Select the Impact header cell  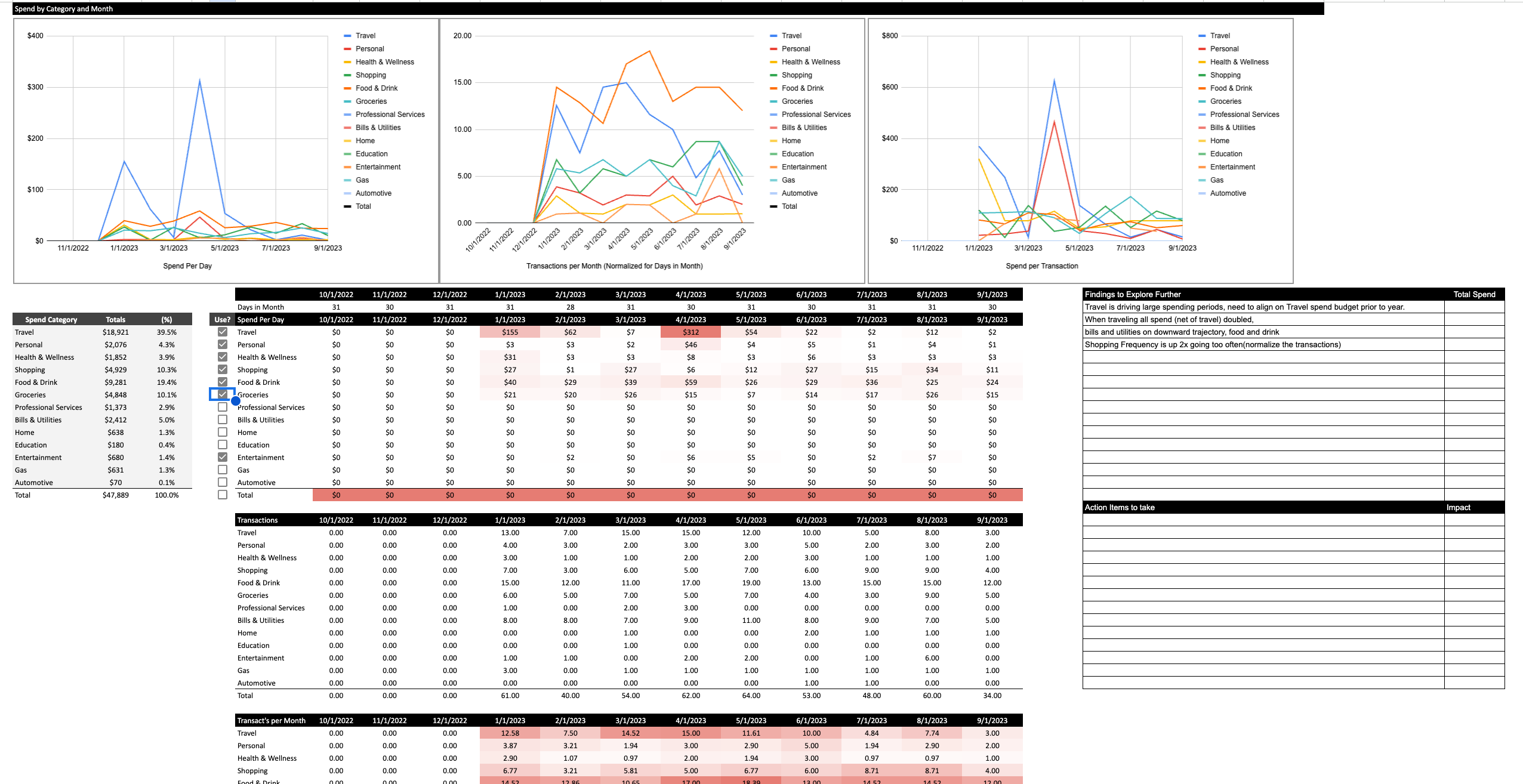[x=1474, y=507]
